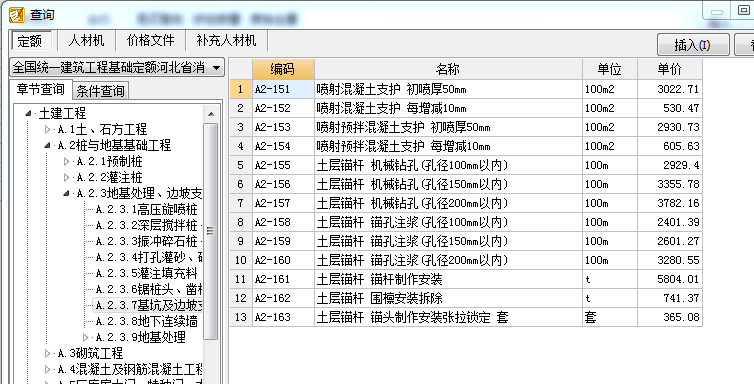Select tree item A.2.3.8地下连续墙
Image resolution: width=754 pixels, height=384 pixels.
(x=146, y=322)
